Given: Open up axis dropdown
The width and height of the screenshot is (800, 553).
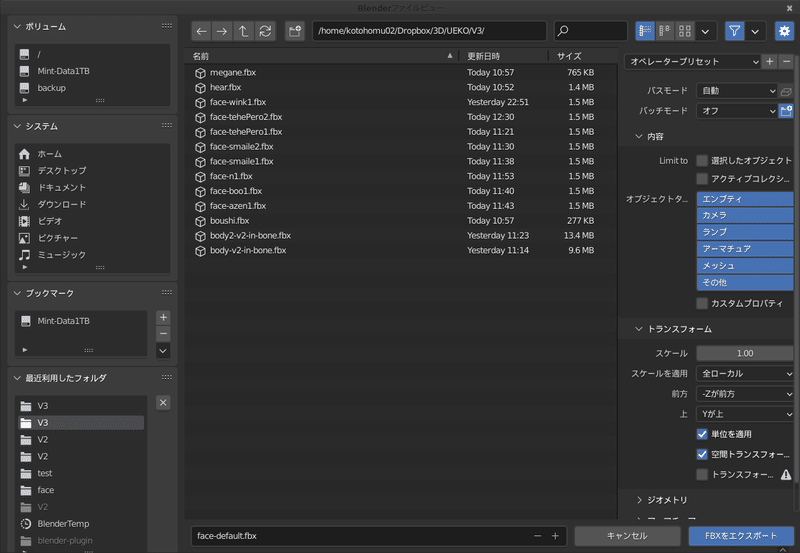Looking at the screenshot, I should tap(745, 414).
